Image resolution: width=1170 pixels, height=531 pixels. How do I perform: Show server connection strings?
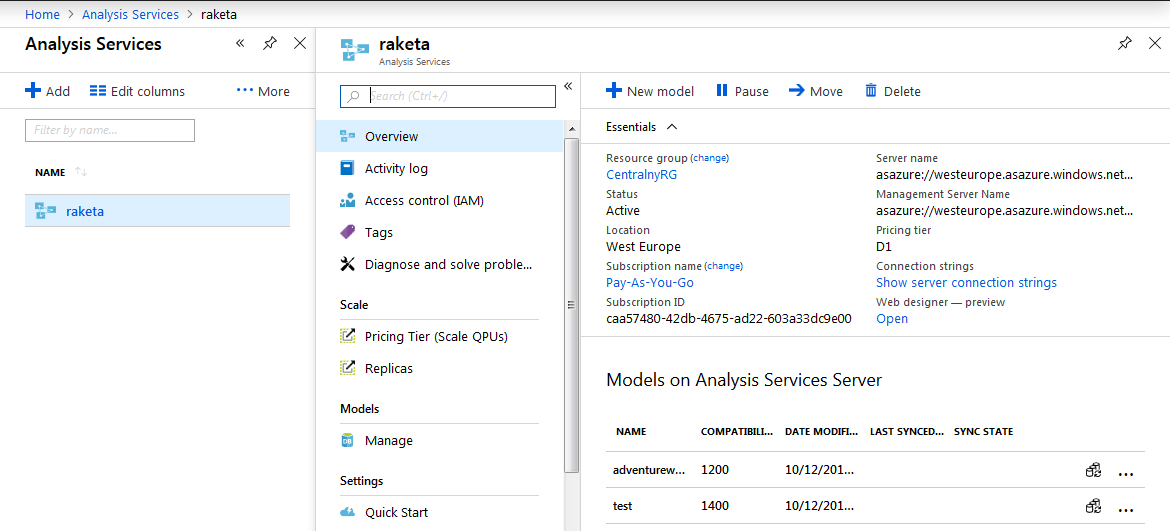966,283
